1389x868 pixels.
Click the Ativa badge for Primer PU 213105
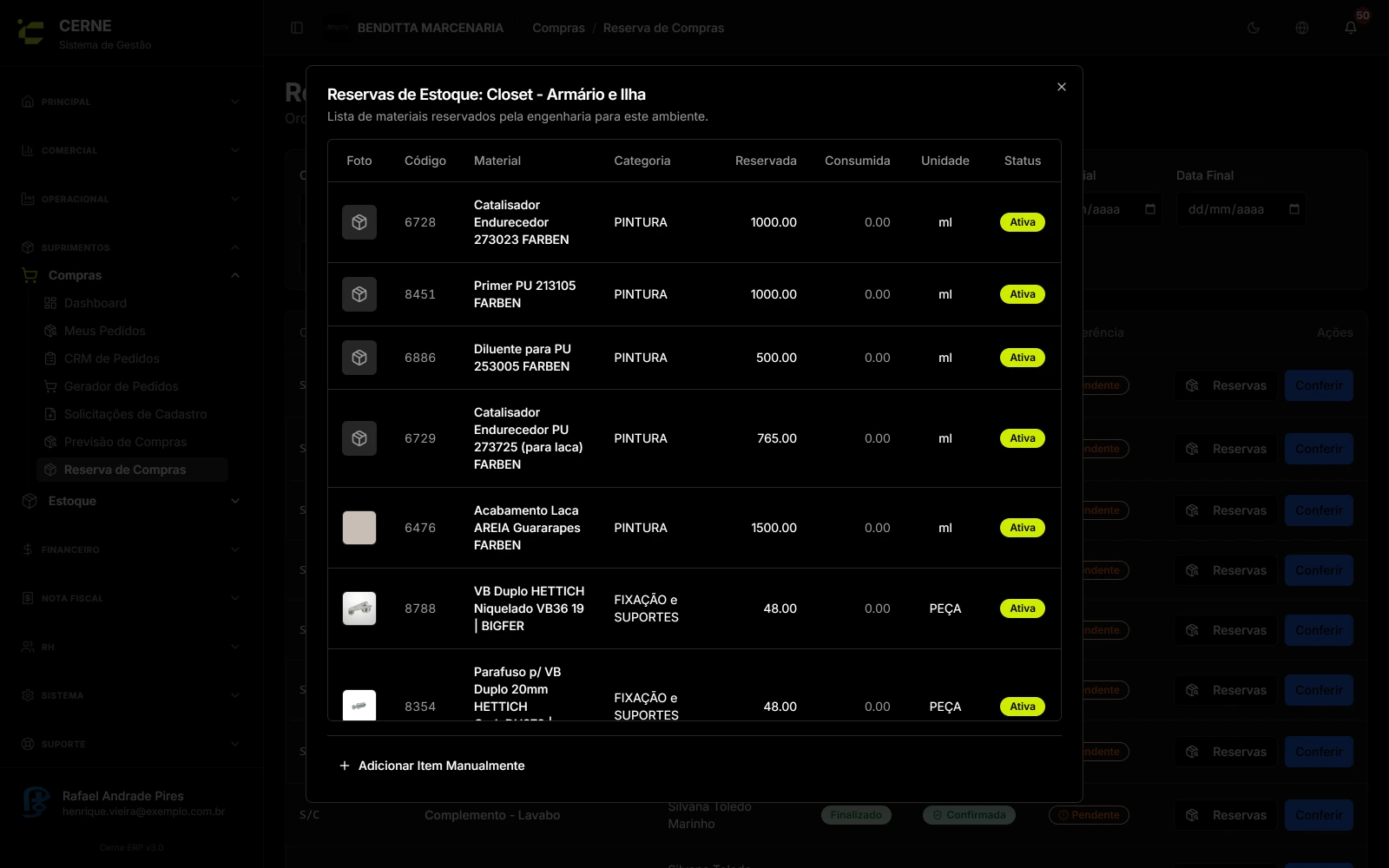[1023, 294]
